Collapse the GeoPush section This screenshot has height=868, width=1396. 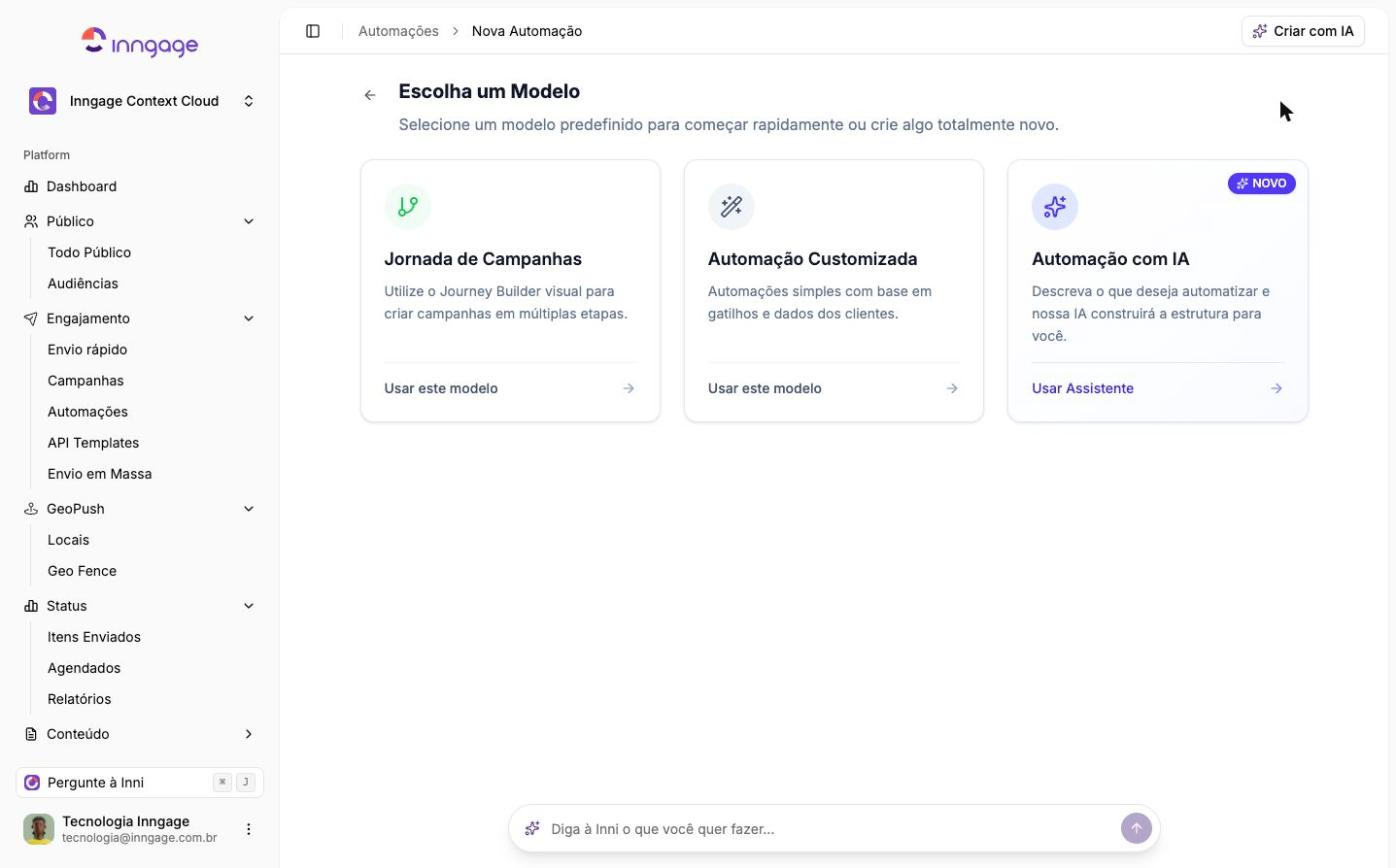[249, 508]
